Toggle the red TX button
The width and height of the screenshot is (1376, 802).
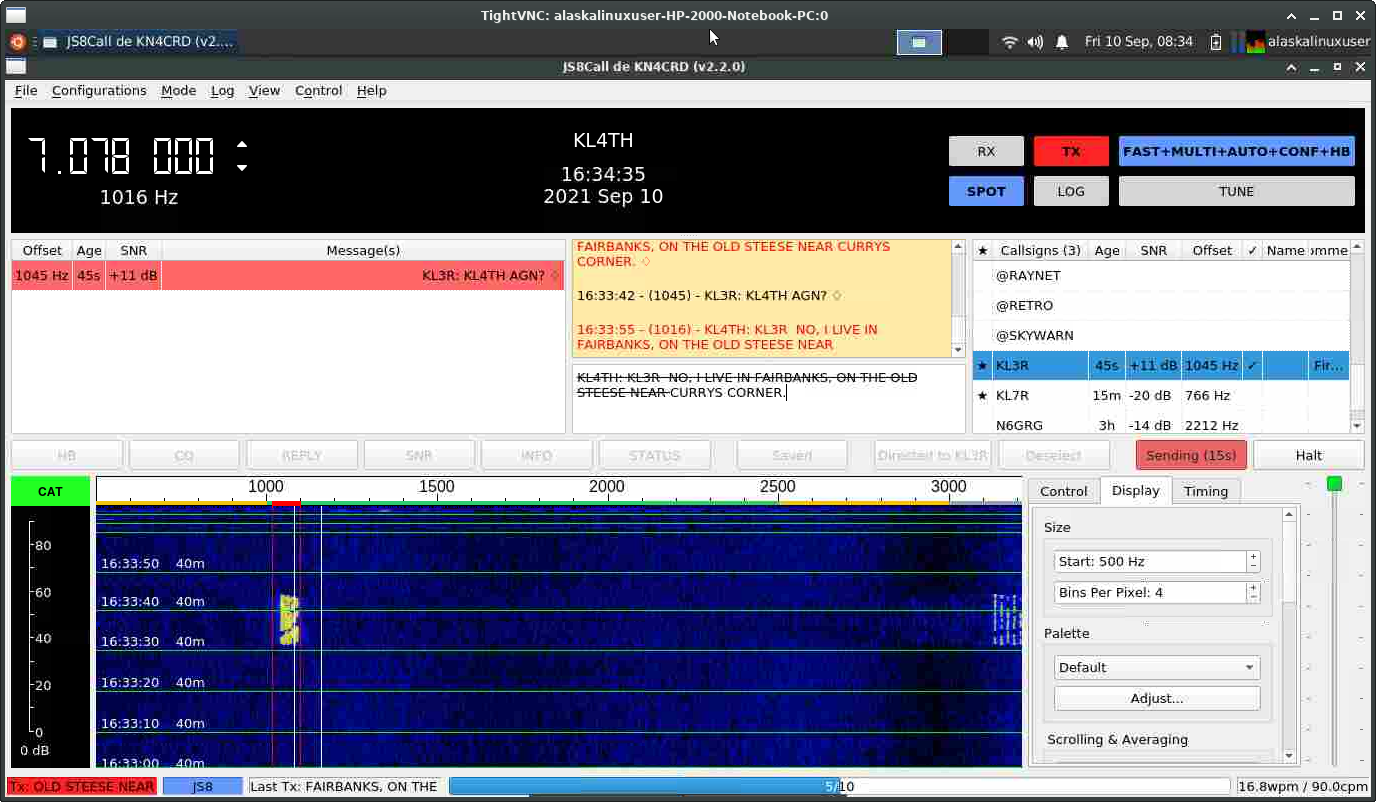coord(1071,151)
